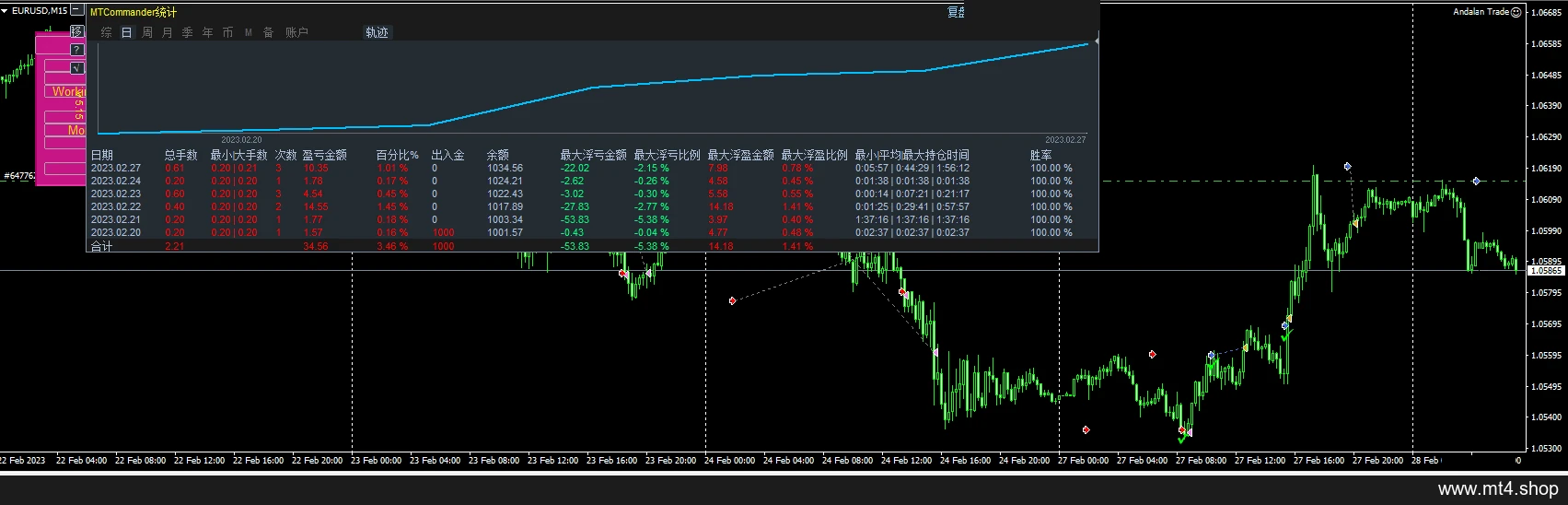Click the 日期 column header
Screen dimensions: 1568x505
[x=102, y=155]
